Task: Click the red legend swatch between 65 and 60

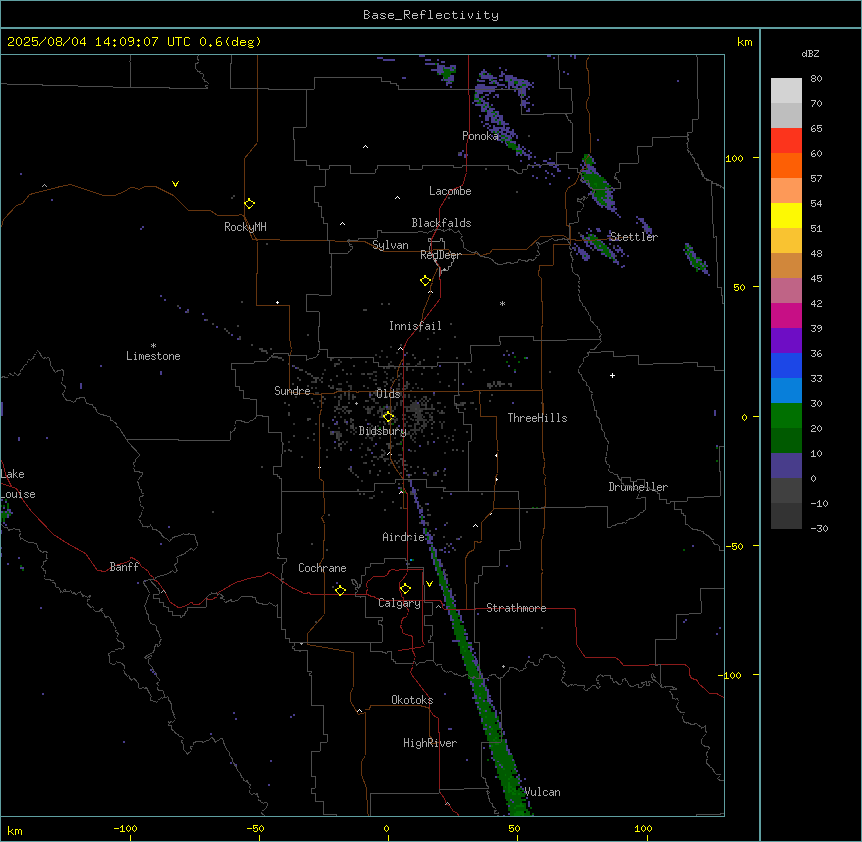Action: [x=786, y=140]
